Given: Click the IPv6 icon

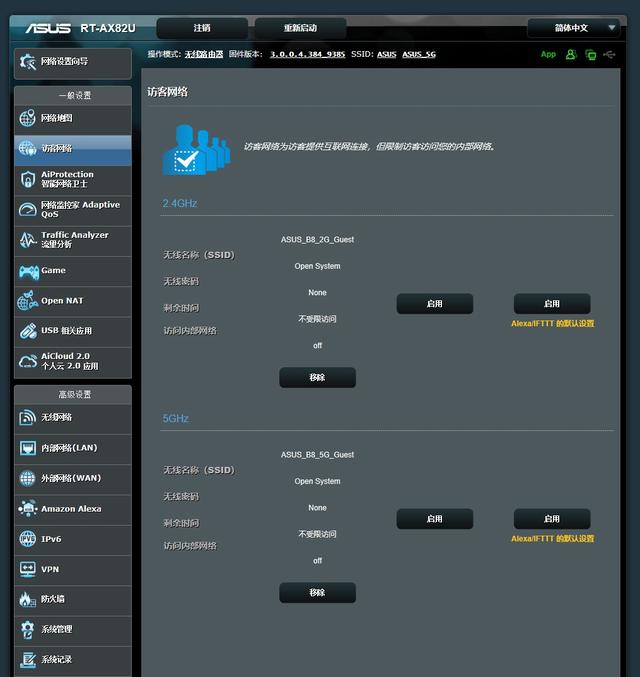Looking at the screenshot, I should (28, 539).
